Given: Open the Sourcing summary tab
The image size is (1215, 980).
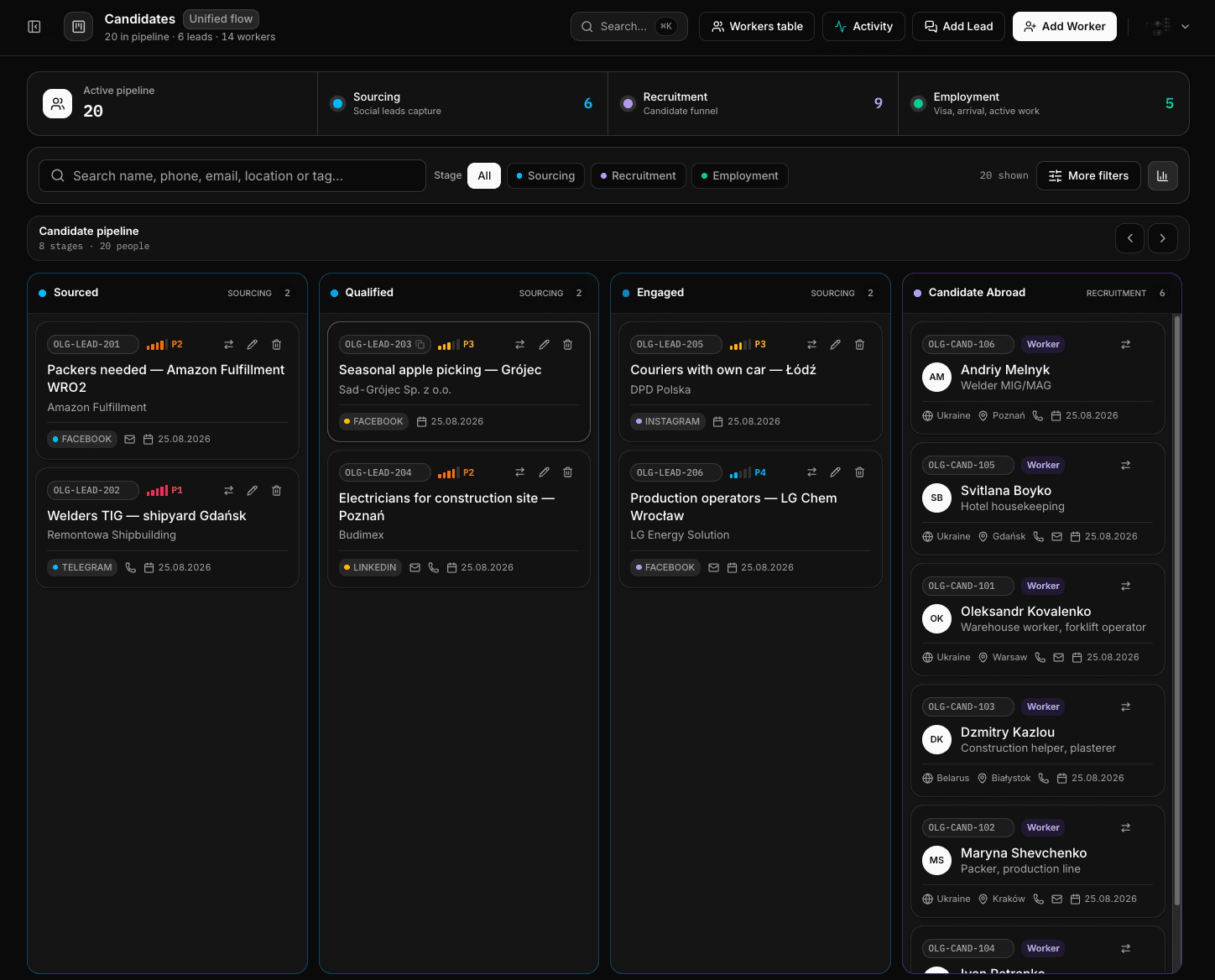Looking at the screenshot, I should [462, 104].
